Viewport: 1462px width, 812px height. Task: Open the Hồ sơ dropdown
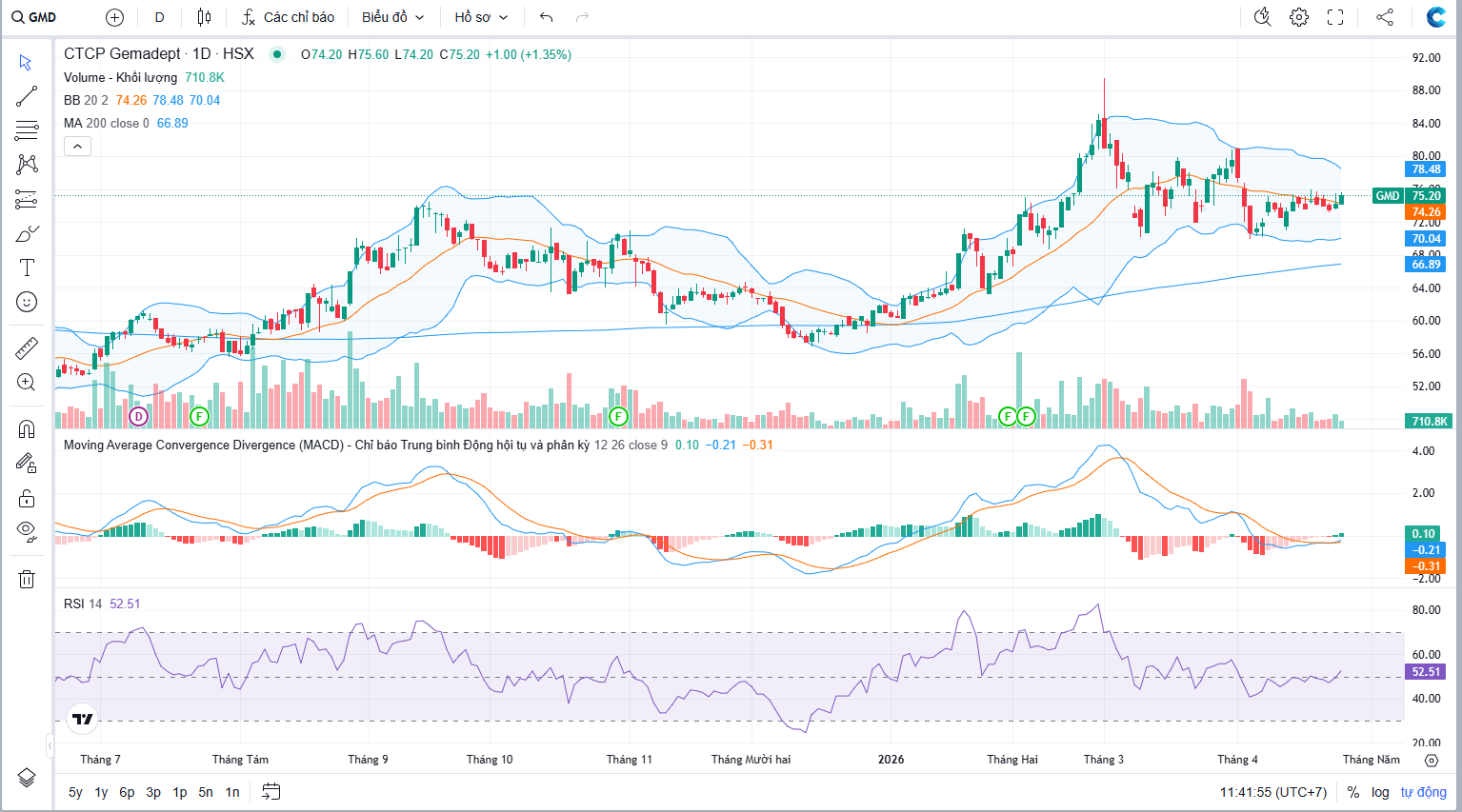481,17
